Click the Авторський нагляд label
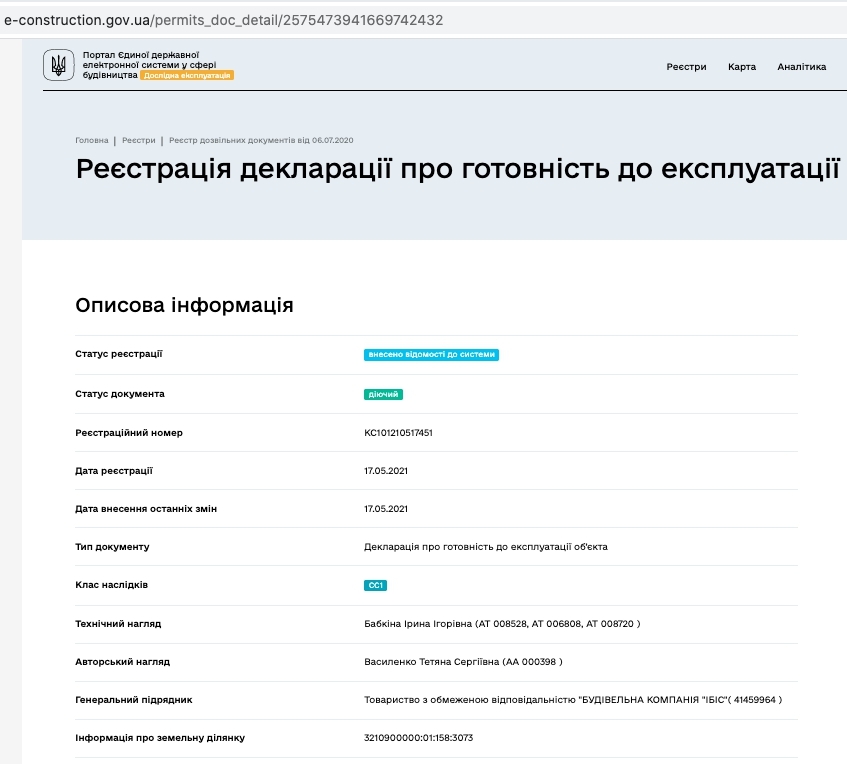847x764 pixels. pyautogui.click(x=123, y=662)
